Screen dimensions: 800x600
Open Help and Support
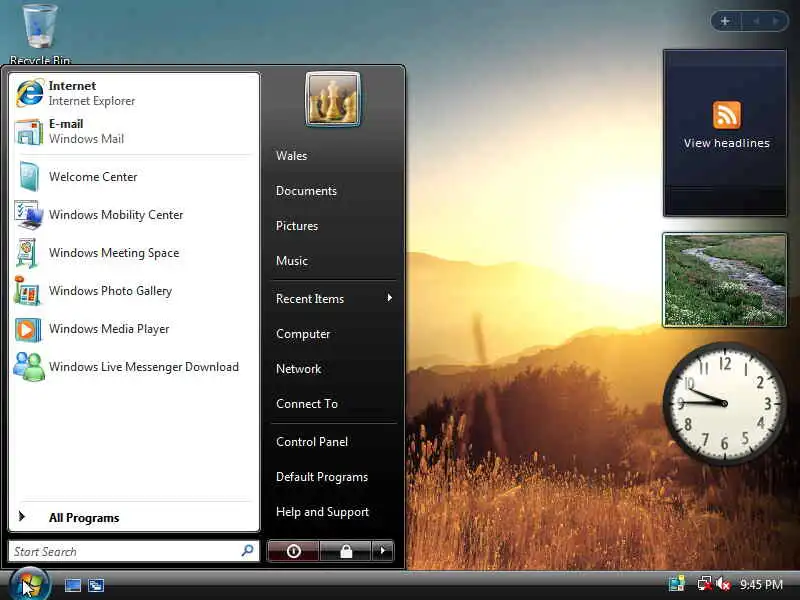click(322, 512)
